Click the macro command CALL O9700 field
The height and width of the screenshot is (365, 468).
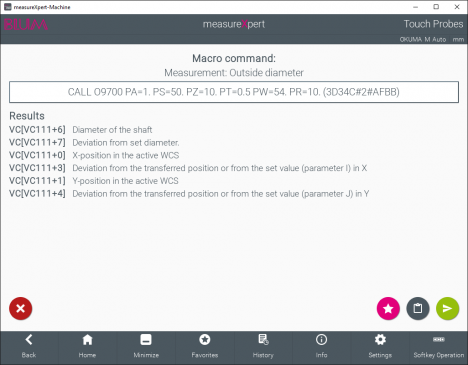(234, 92)
